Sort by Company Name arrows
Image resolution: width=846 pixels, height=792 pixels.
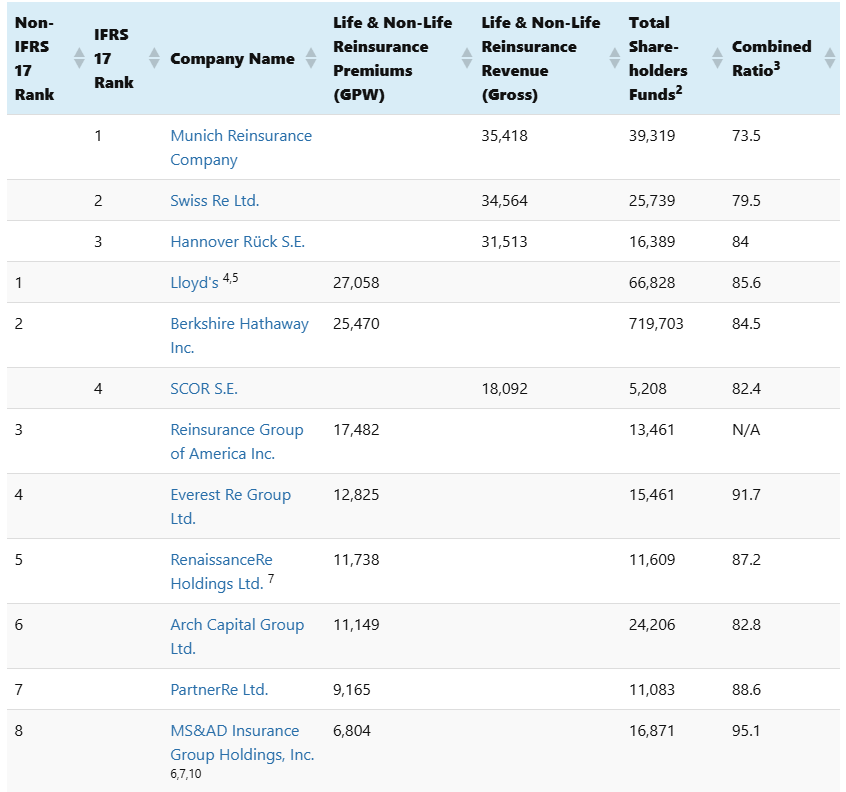point(311,58)
